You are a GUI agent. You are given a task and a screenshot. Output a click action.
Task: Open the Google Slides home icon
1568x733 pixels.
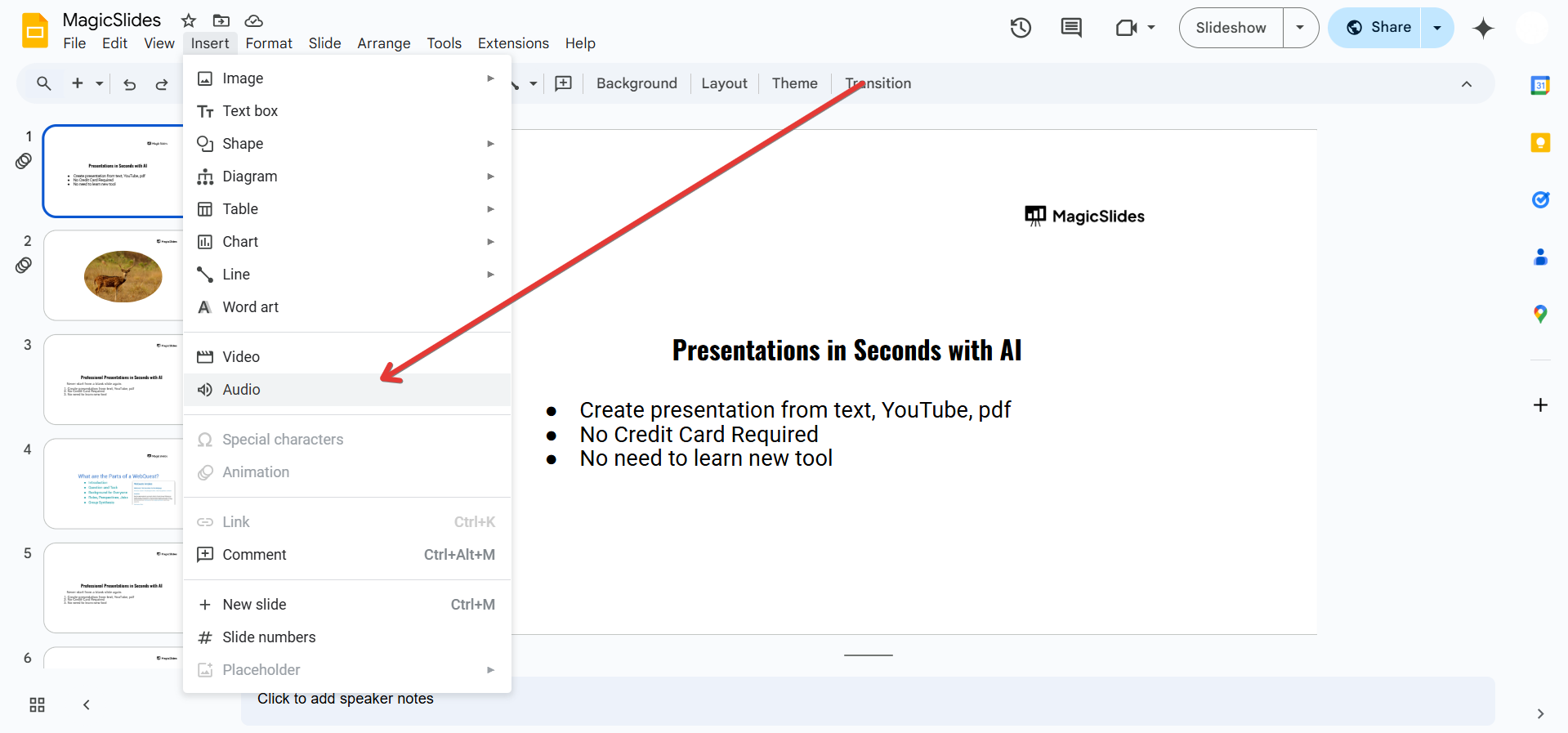[x=35, y=31]
